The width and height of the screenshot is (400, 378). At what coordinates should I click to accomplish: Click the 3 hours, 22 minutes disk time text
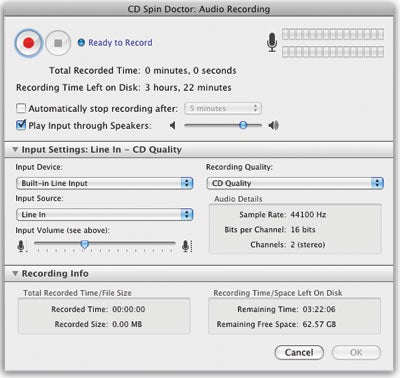pyautogui.click(x=188, y=88)
